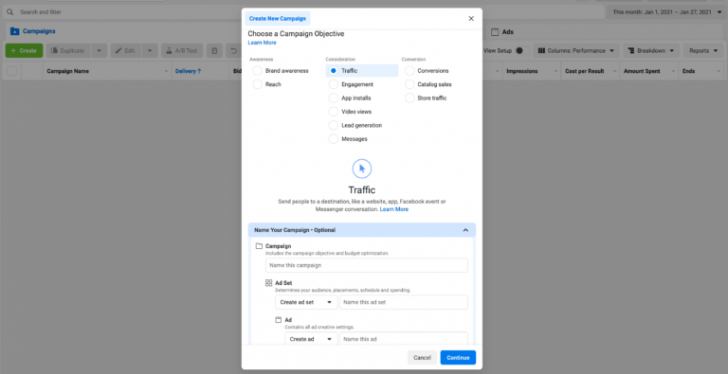Open Learn More link in Traffic description
Screen dimensions: 728x374
click(394, 209)
